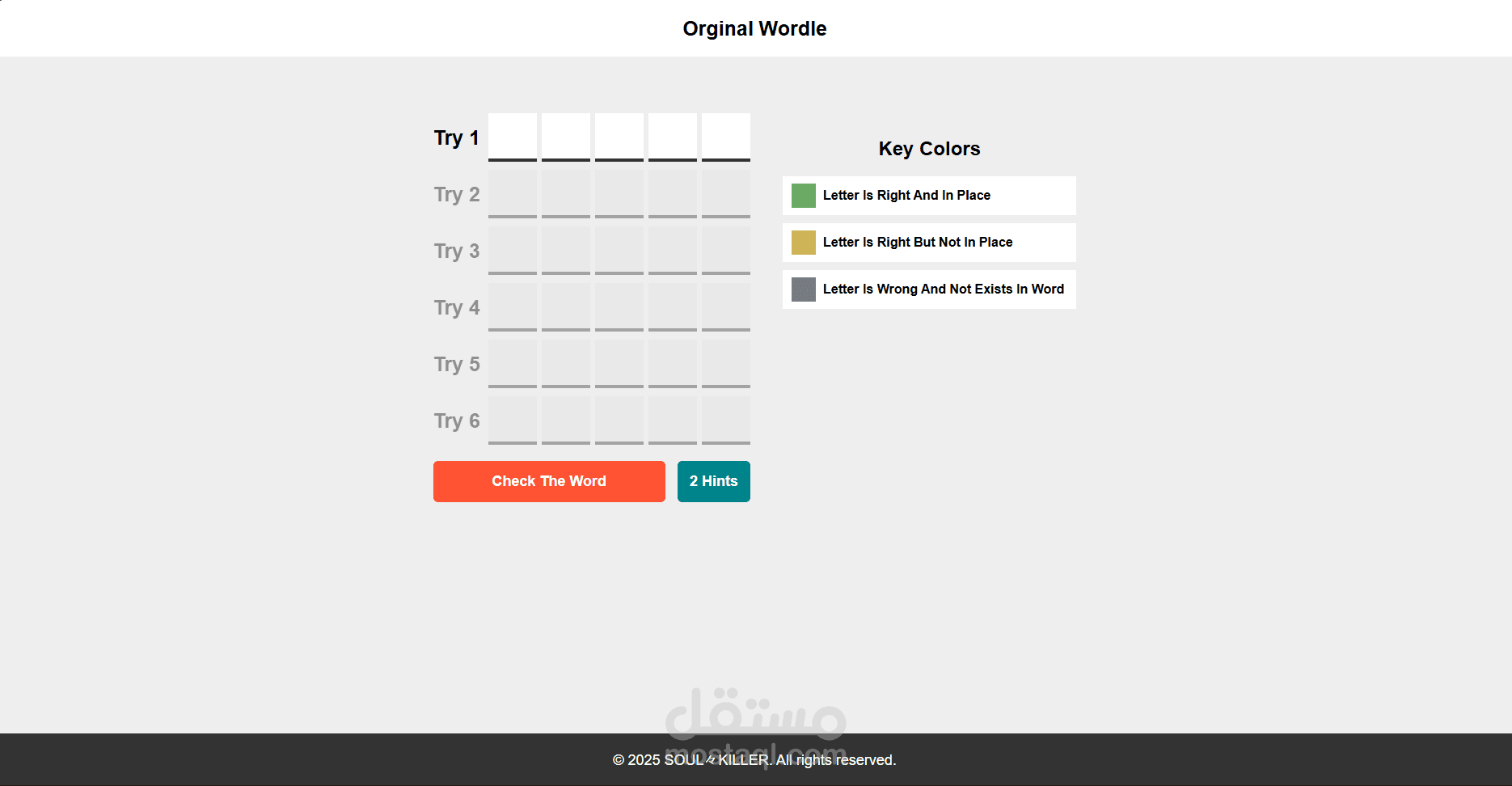Click the yellow key color swatch
1512x786 pixels.
point(804,243)
